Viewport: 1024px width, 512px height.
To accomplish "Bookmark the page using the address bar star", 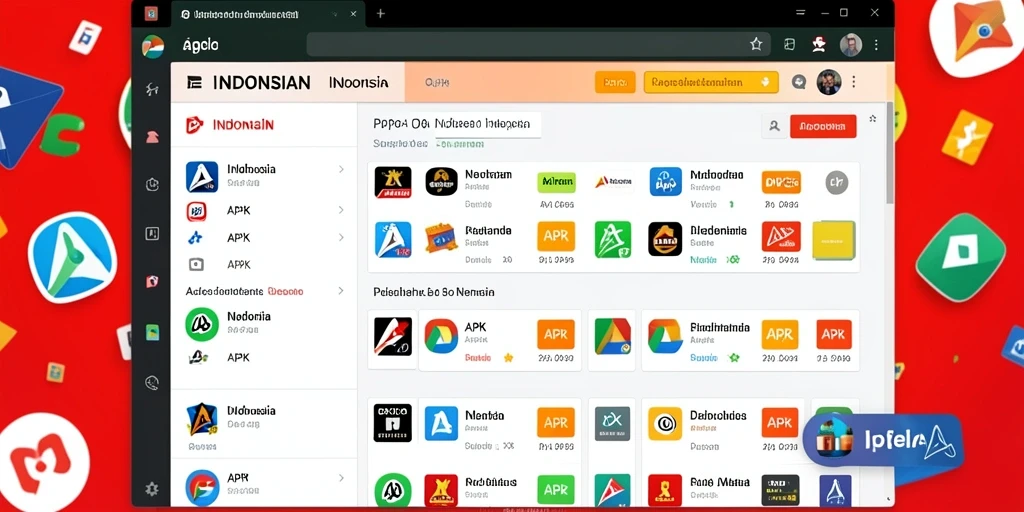I will [x=756, y=44].
